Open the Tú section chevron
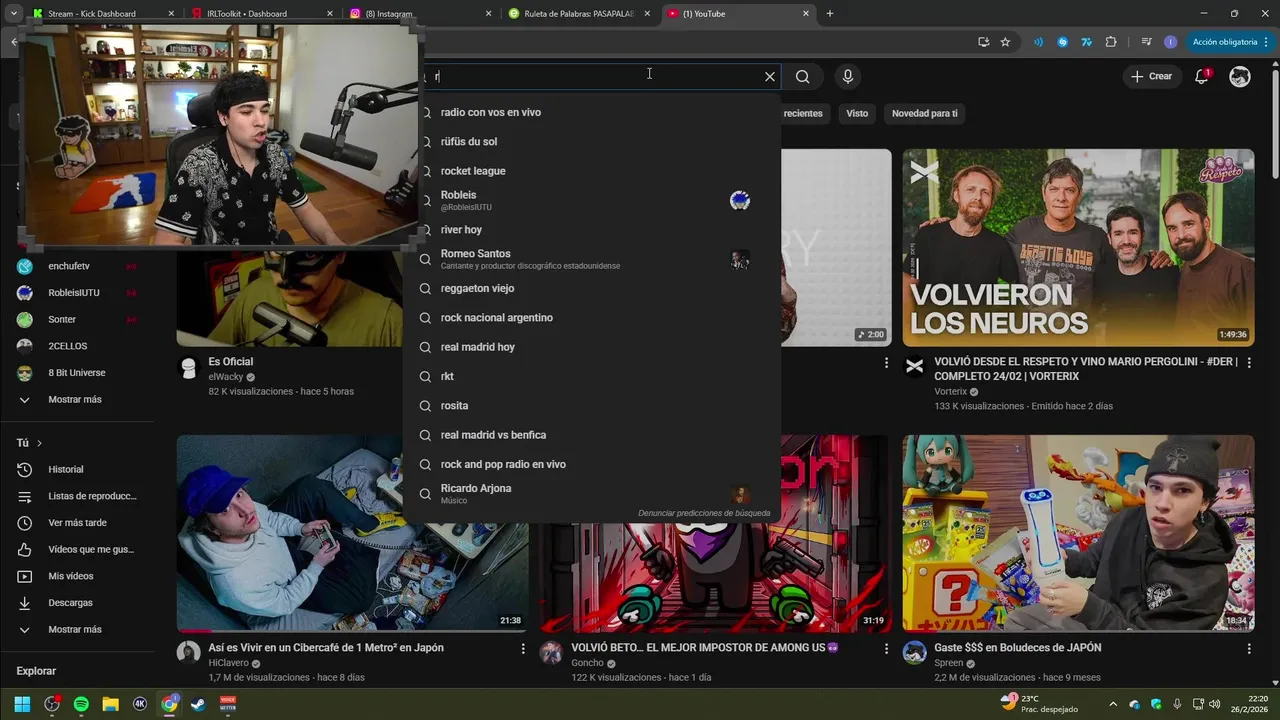Screen dimensions: 1280x720 [x=39, y=443]
